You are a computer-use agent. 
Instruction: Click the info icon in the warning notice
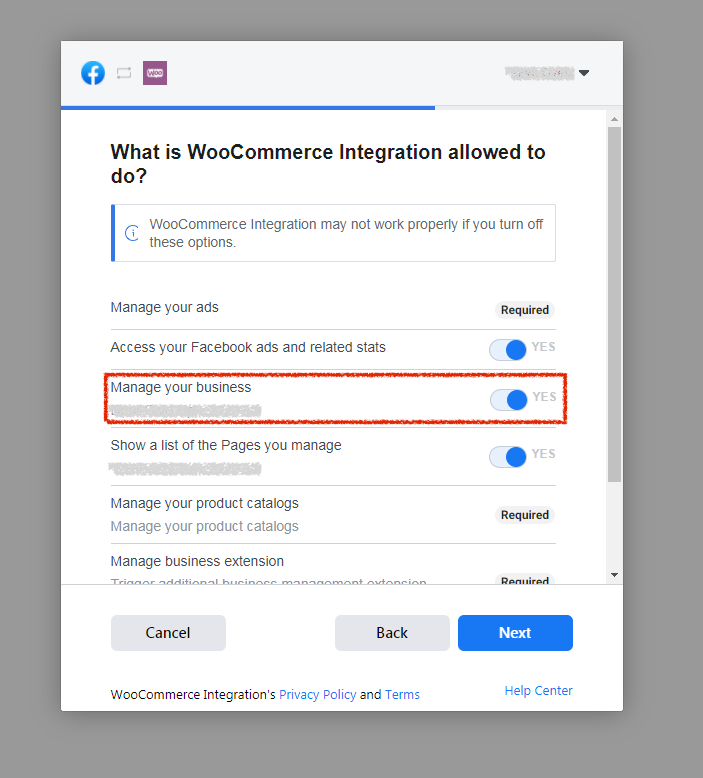click(132, 233)
